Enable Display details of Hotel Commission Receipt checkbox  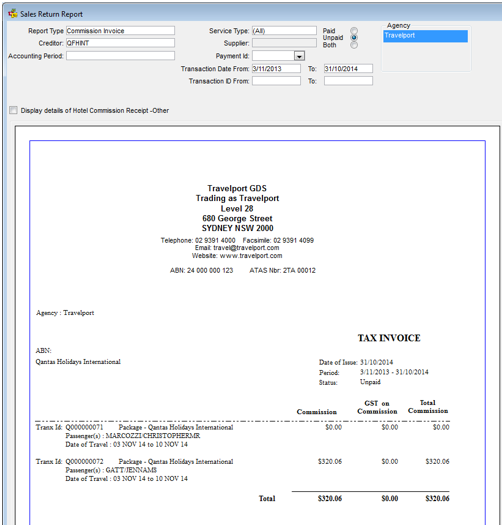click(13, 110)
